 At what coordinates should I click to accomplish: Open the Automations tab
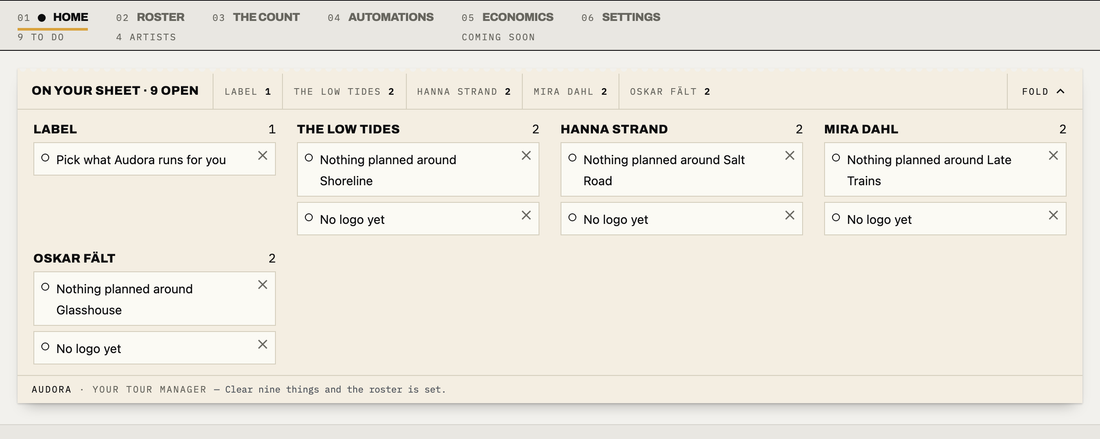click(380, 18)
